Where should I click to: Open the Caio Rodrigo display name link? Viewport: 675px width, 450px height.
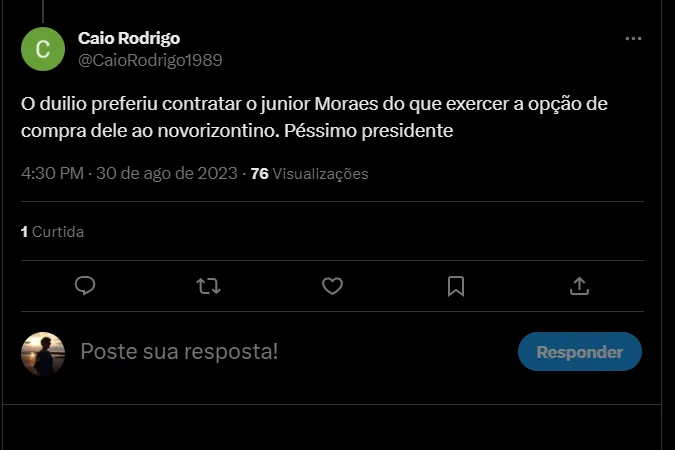coord(129,38)
